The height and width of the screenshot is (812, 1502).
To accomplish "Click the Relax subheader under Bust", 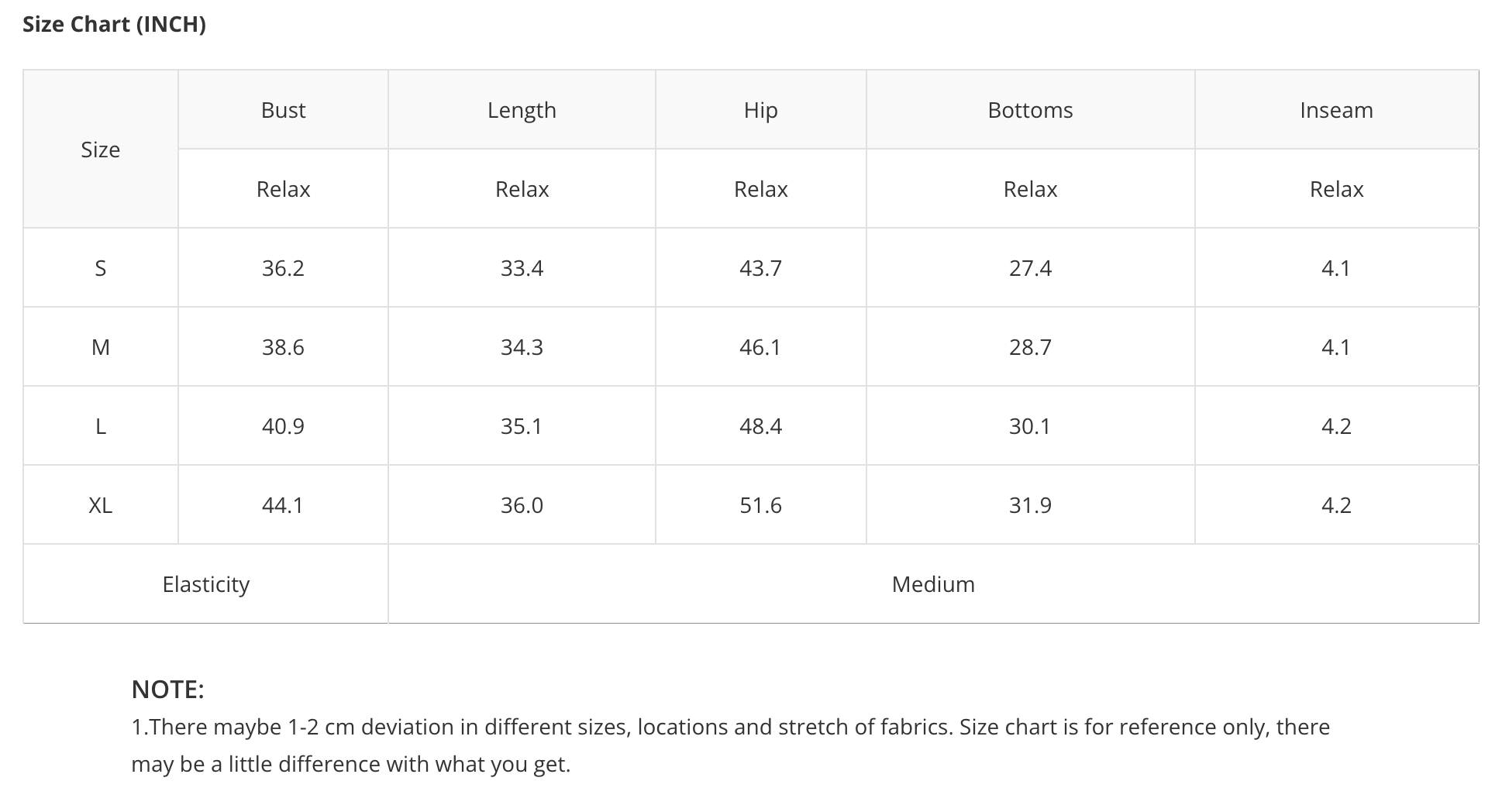I will click(283, 189).
